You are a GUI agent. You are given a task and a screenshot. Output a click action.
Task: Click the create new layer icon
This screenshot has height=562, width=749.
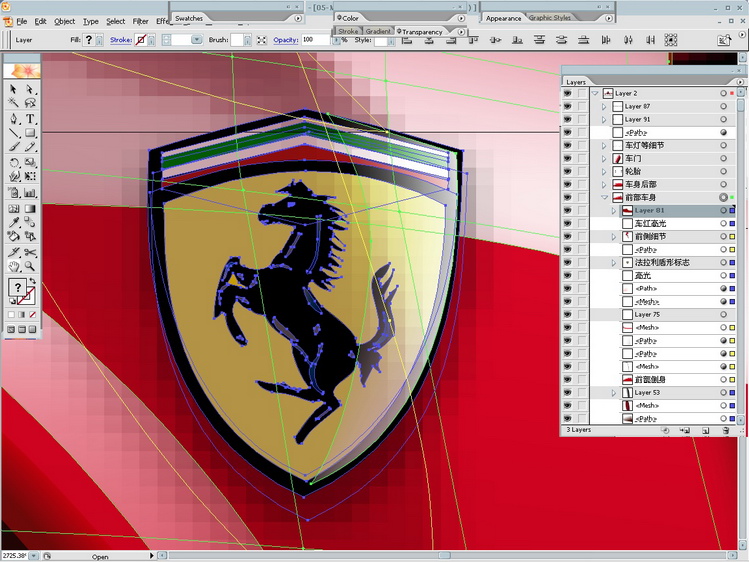pyautogui.click(x=706, y=430)
